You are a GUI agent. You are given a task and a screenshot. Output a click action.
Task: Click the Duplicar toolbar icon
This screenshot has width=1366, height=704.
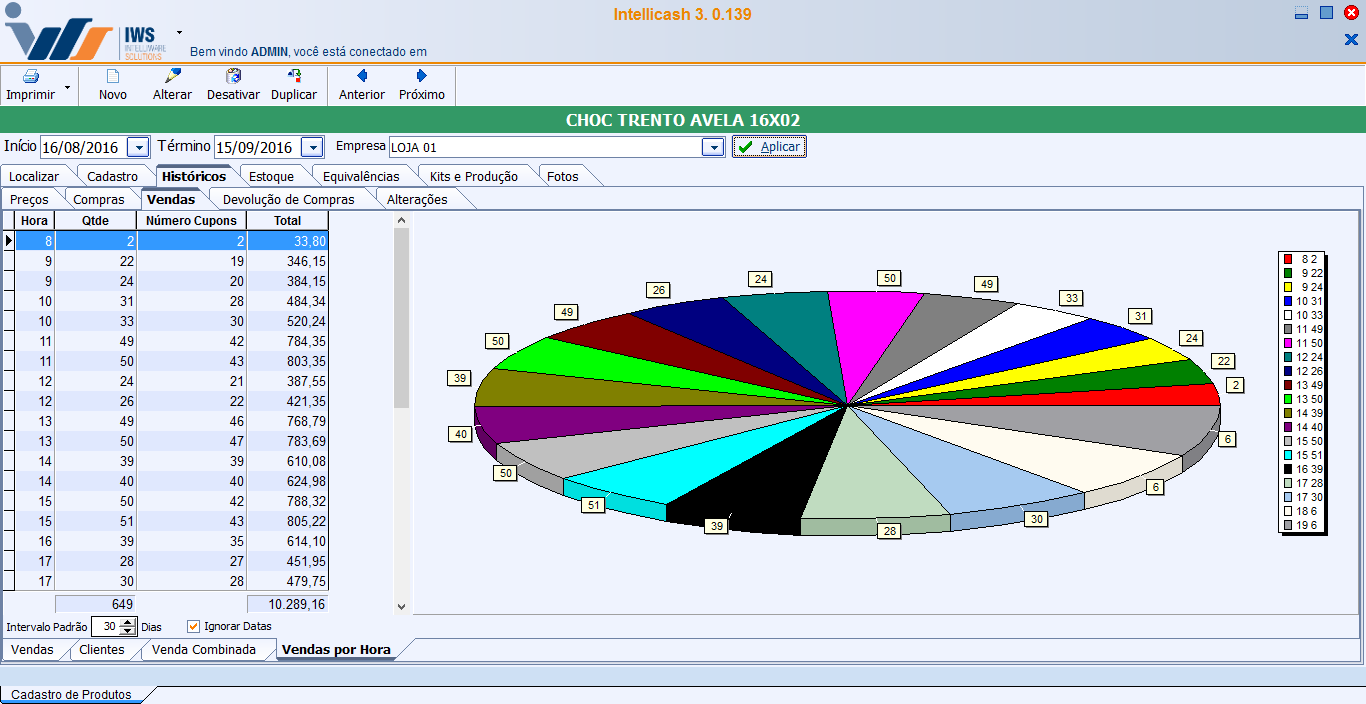(x=294, y=76)
